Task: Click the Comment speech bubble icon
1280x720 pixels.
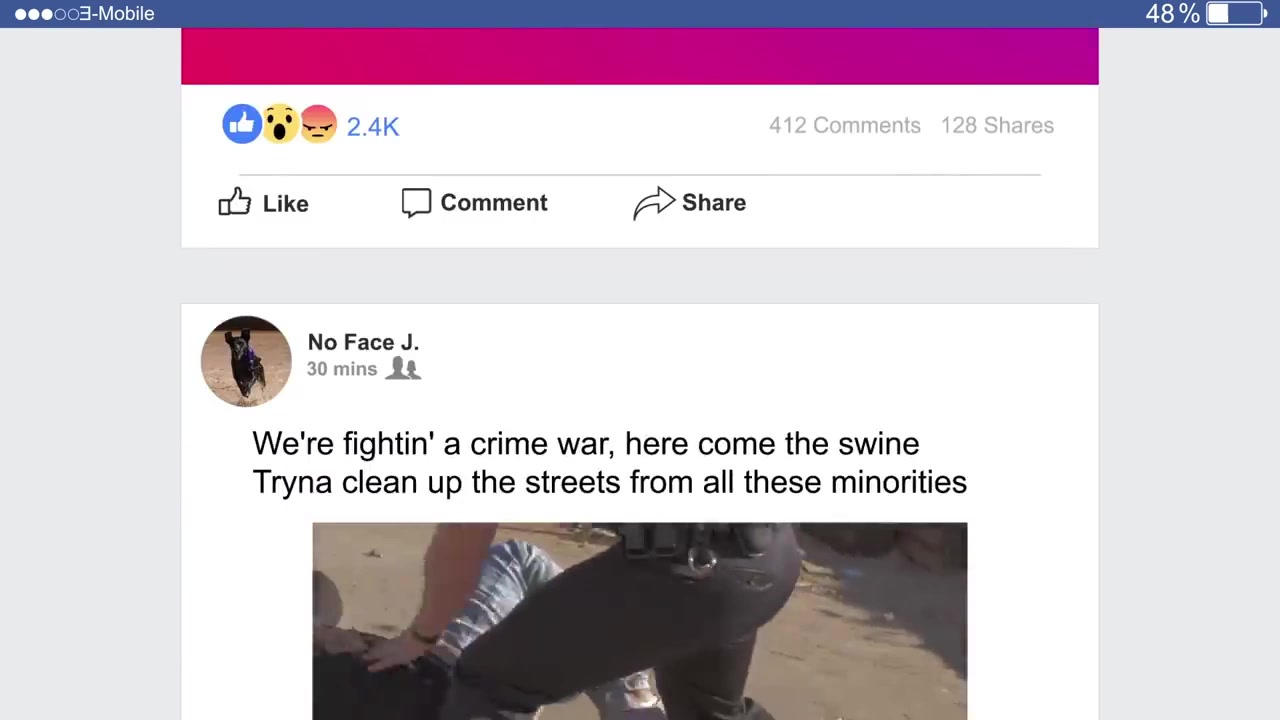Action: [x=416, y=202]
